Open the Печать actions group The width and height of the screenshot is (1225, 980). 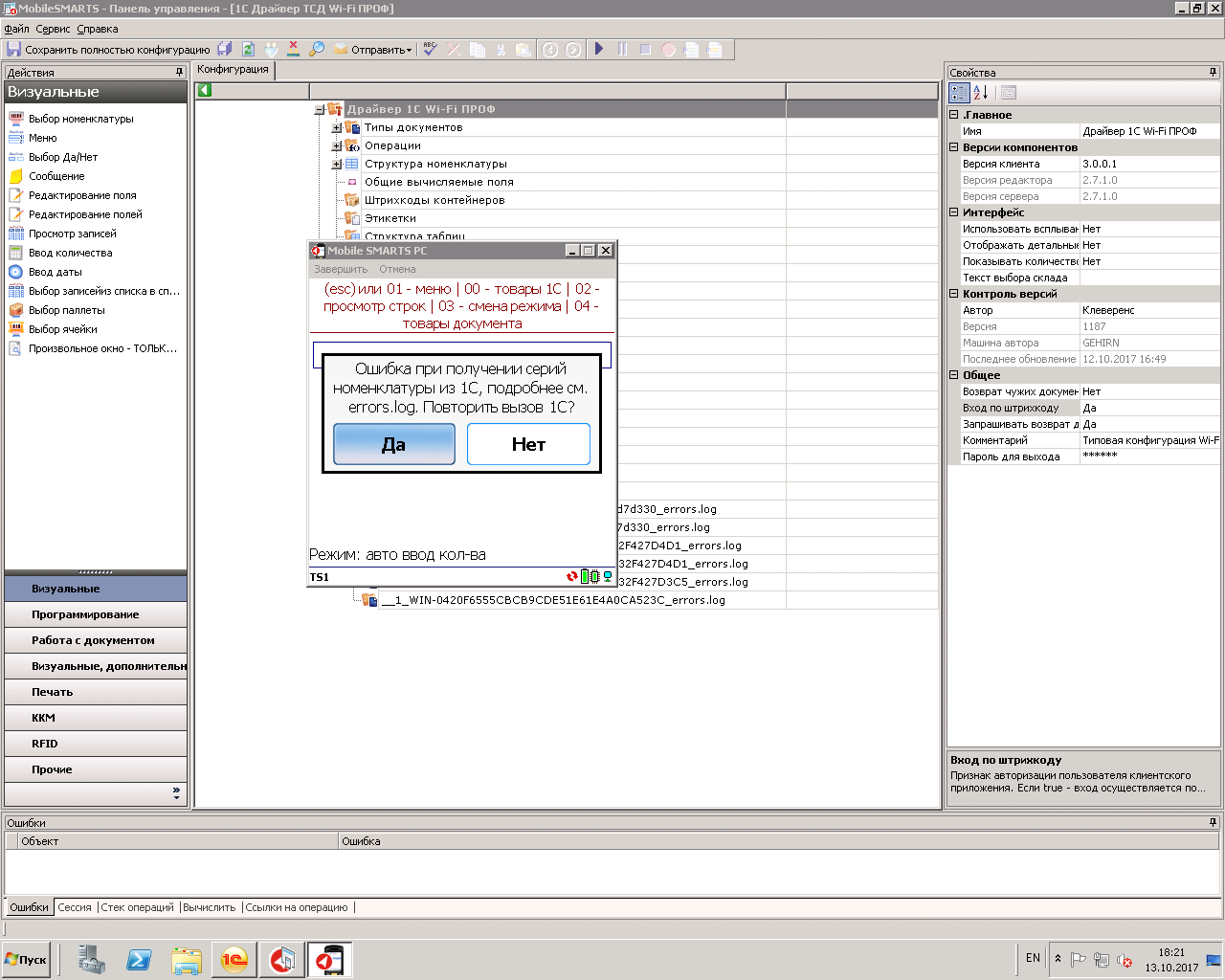pyautogui.click(x=96, y=692)
